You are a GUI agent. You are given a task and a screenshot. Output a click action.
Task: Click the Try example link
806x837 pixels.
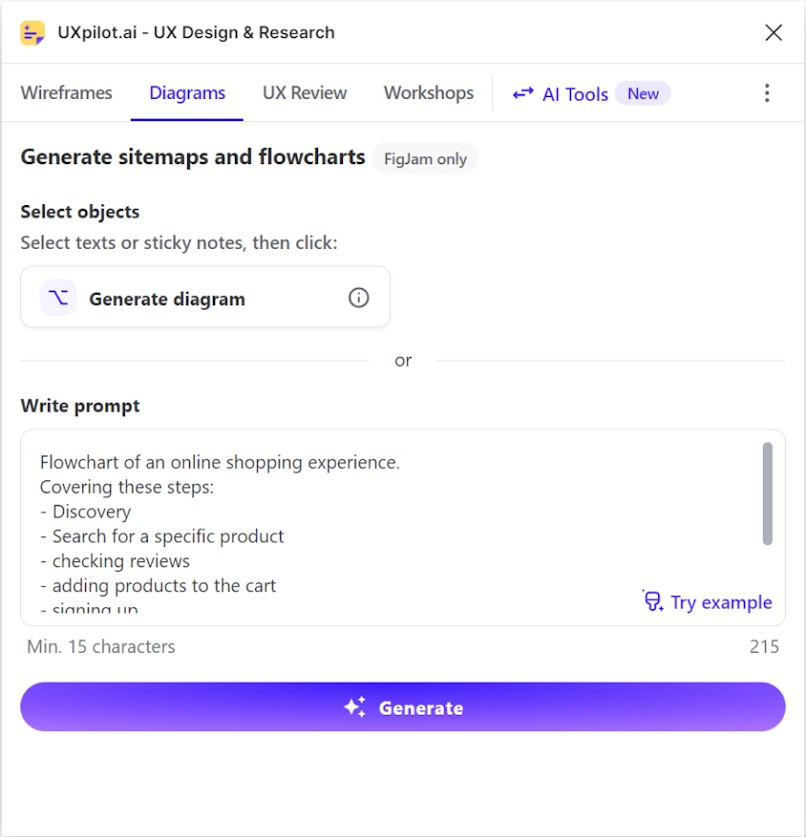tap(721, 602)
